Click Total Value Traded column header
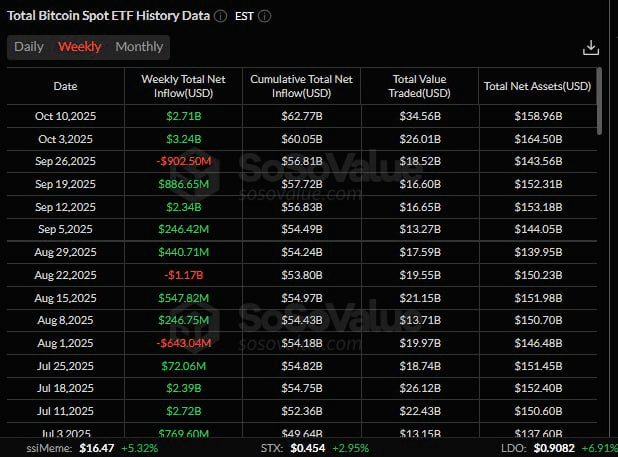 [x=417, y=86]
